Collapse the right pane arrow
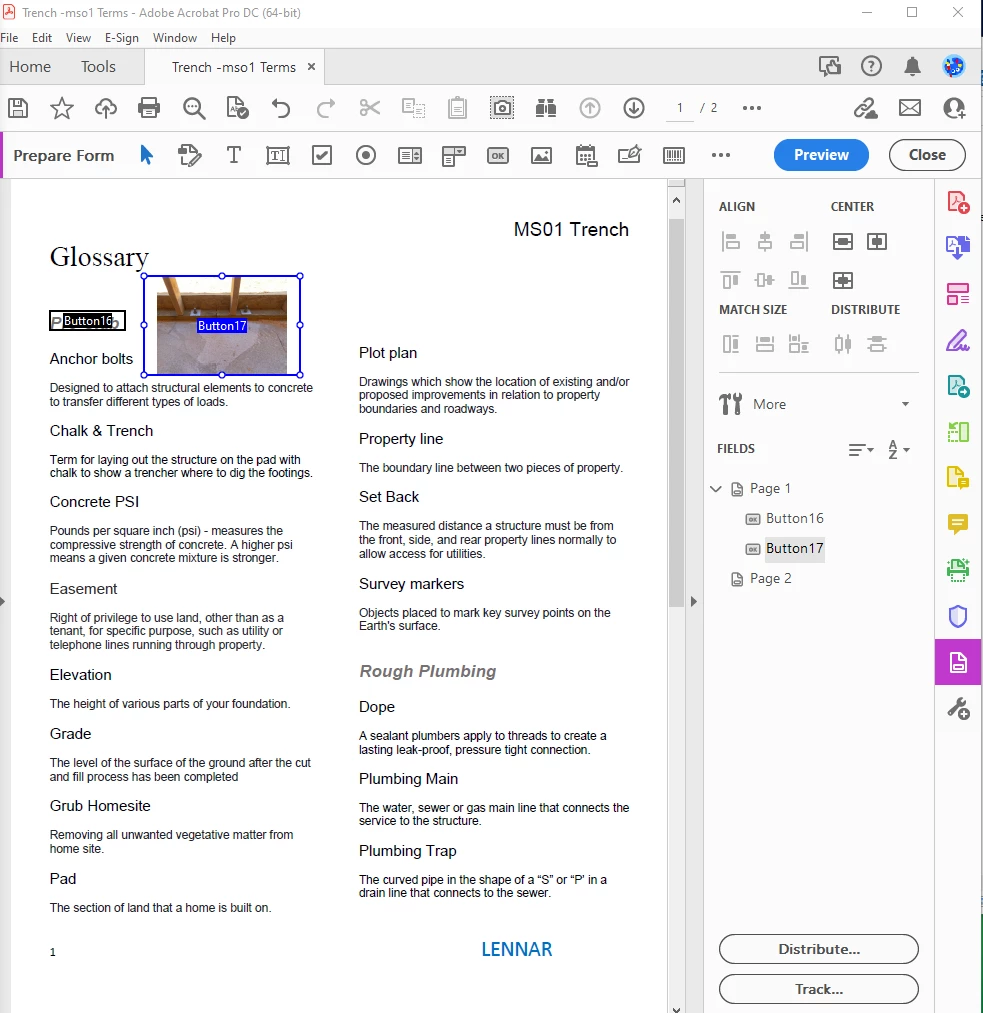This screenshot has width=983, height=1013. (x=694, y=601)
